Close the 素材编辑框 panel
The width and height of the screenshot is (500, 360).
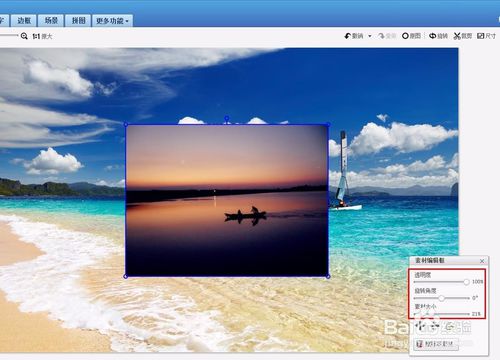pos(482,261)
